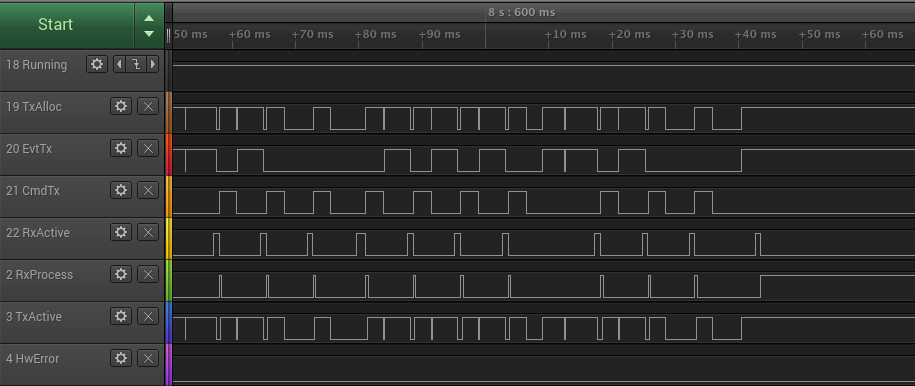This screenshot has height=386, width=915.
Task: Remove the 20 EvtTx channel with X
Action: point(148,148)
